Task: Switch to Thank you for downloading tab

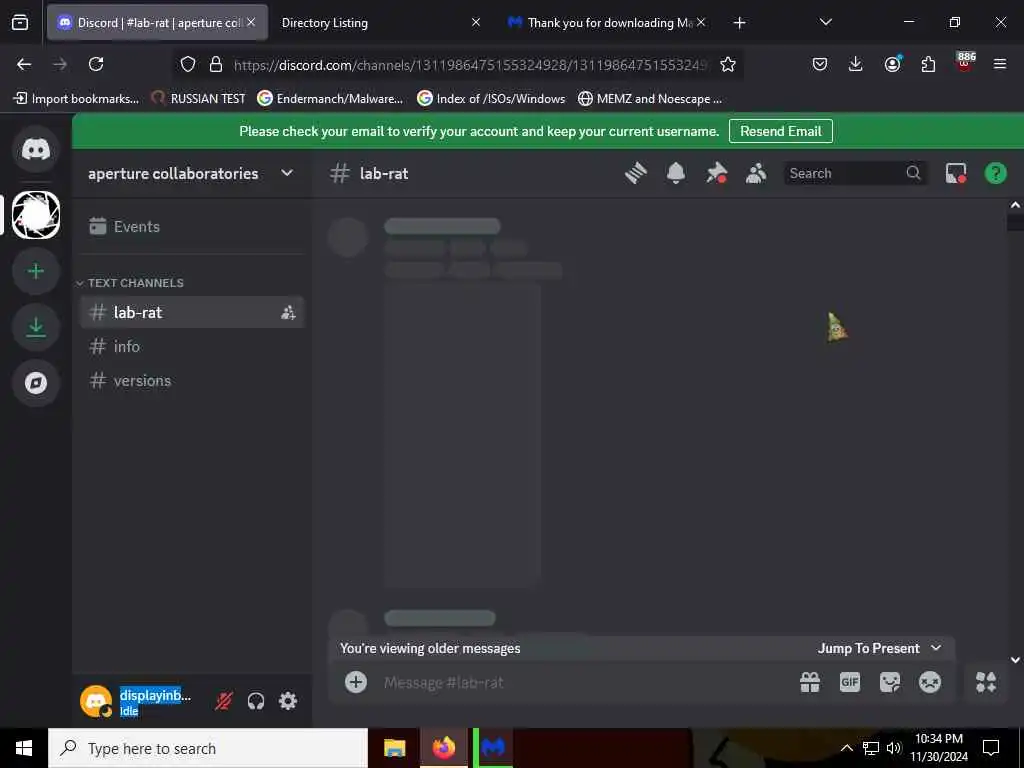Action: pos(607,23)
